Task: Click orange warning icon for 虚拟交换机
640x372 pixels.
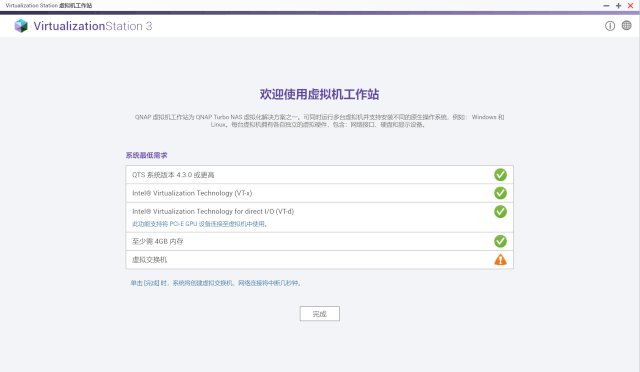Action: point(500,260)
